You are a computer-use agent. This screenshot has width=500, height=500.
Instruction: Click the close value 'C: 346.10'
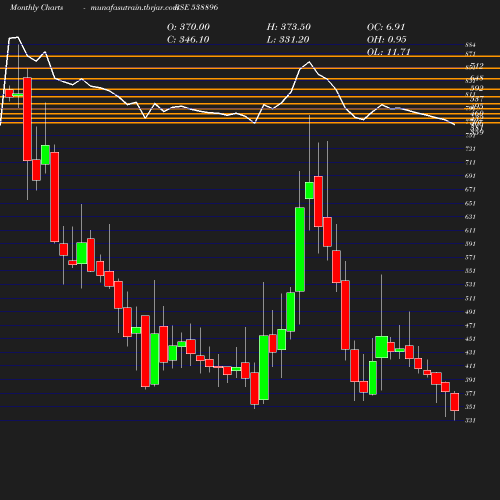click(188, 40)
